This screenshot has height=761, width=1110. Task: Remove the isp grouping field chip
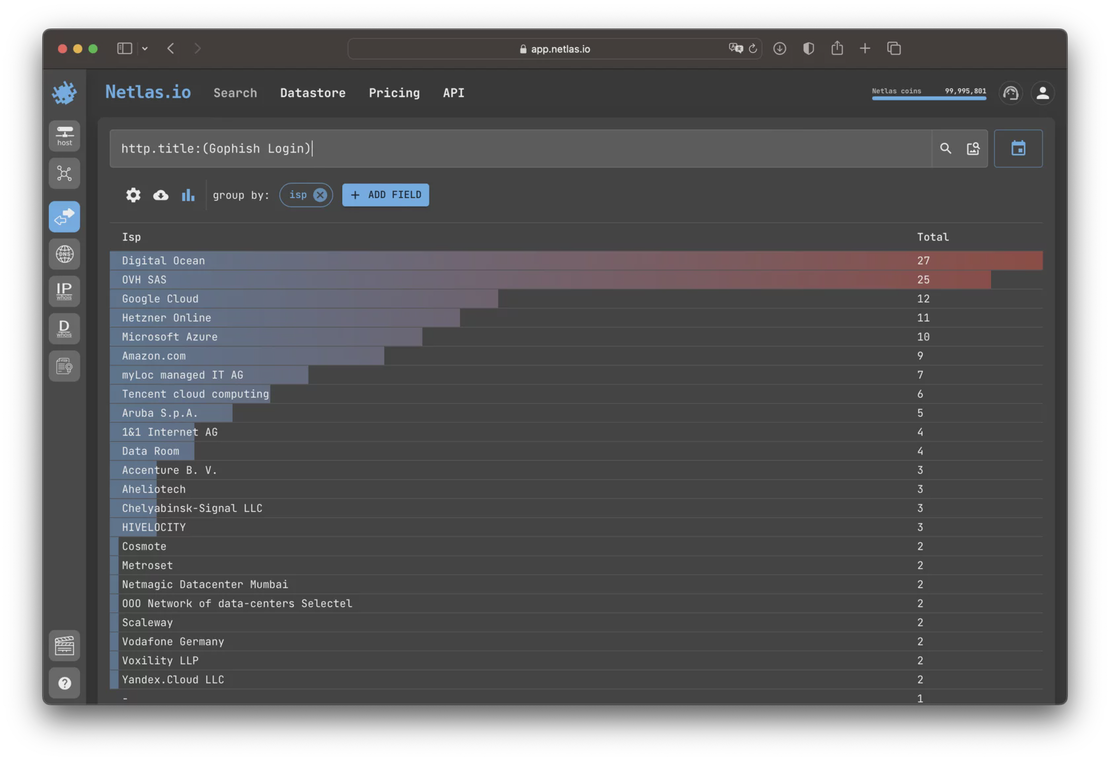pyautogui.click(x=319, y=194)
